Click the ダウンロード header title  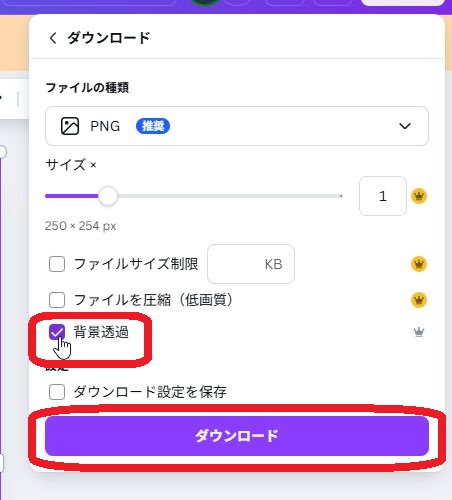[x=109, y=38]
